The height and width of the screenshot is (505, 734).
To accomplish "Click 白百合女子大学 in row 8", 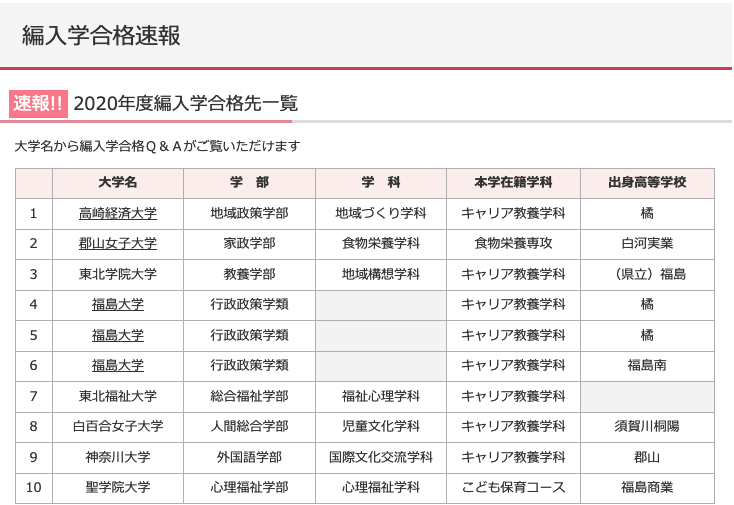I will pos(117,426).
